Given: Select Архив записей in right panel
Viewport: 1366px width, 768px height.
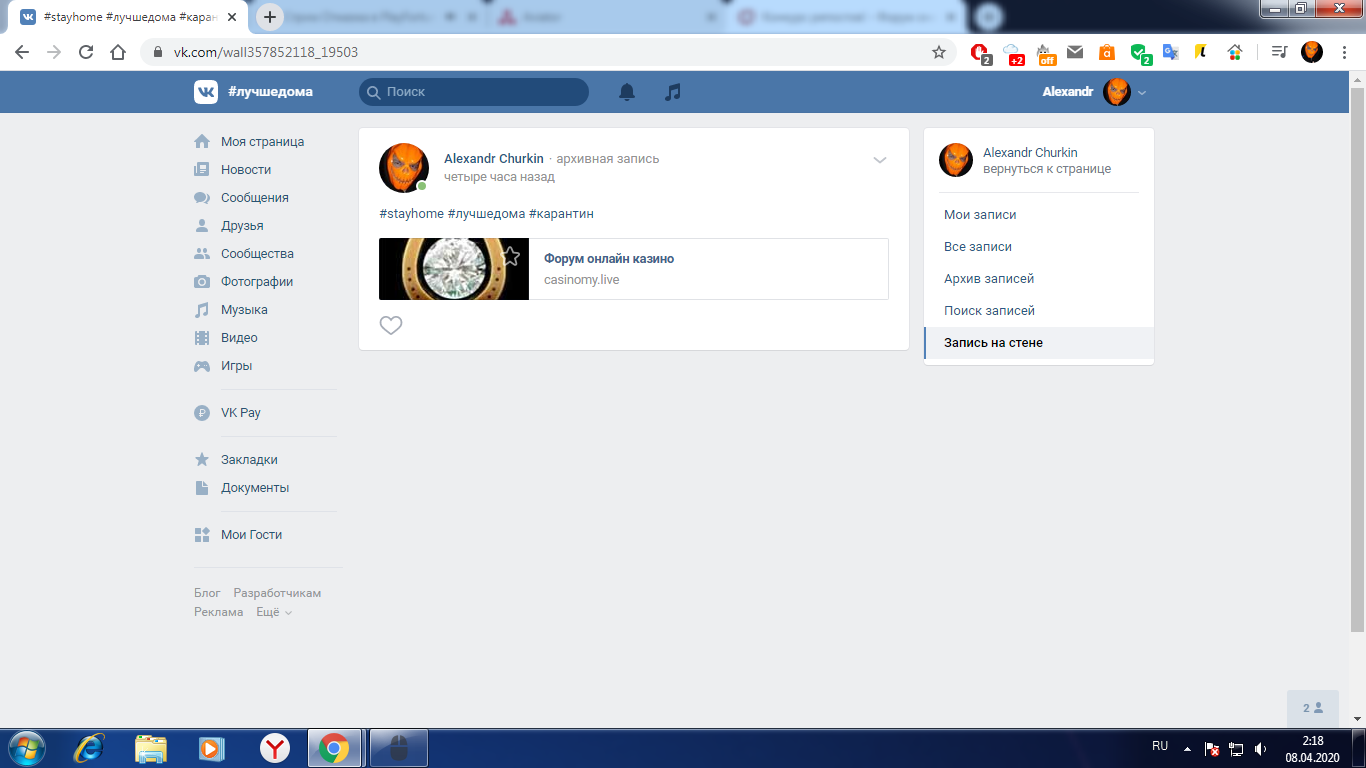Looking at the screenshot, I should point(1039,279).
